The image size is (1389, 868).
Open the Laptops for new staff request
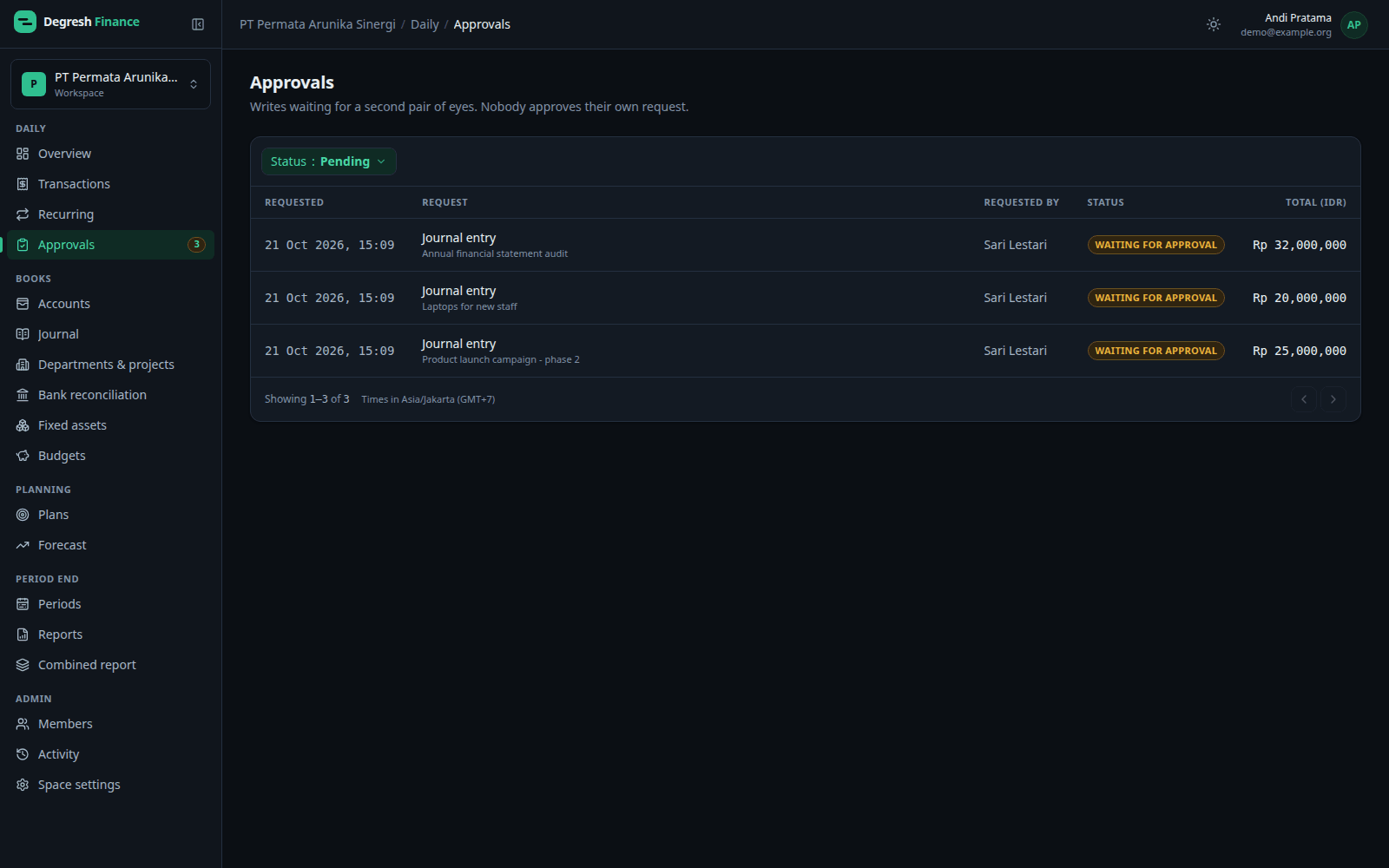pyautogui.click(x=805, y=298)
